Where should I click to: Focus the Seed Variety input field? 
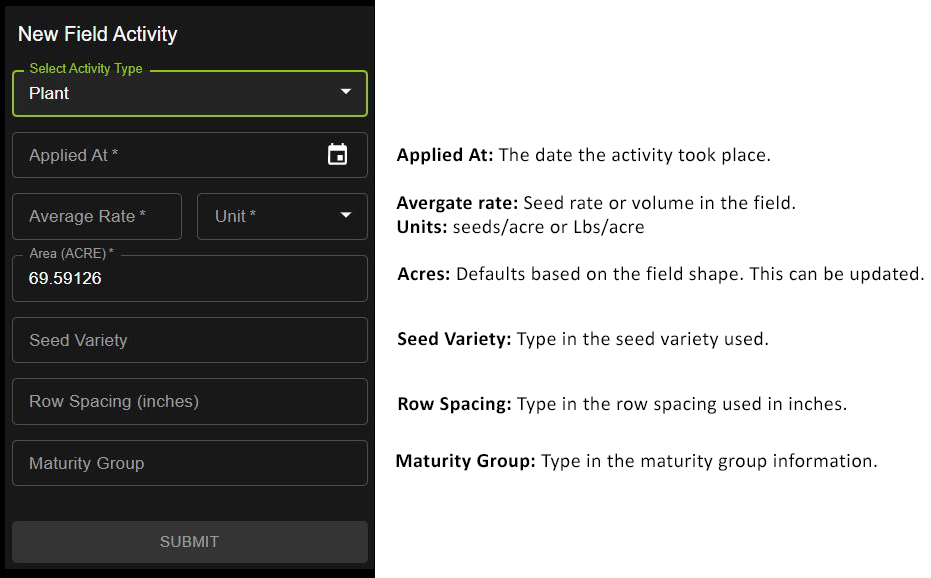click(x=189, y=340)
